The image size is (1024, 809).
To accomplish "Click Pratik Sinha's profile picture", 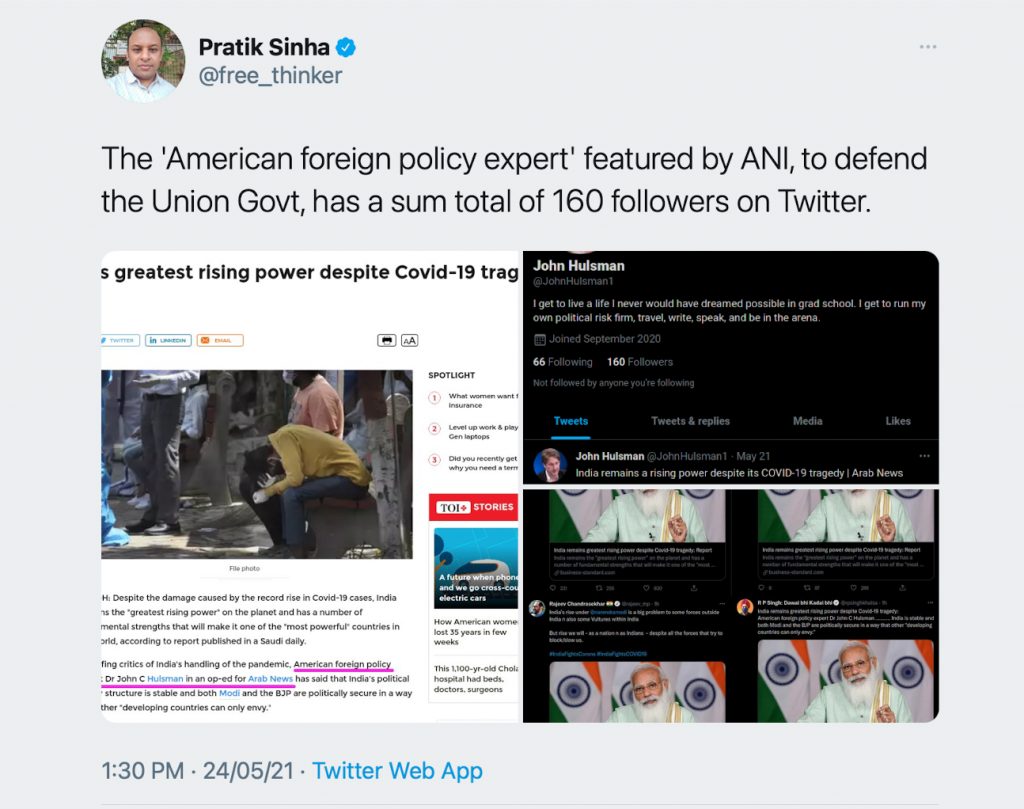I will pos(143,61).
